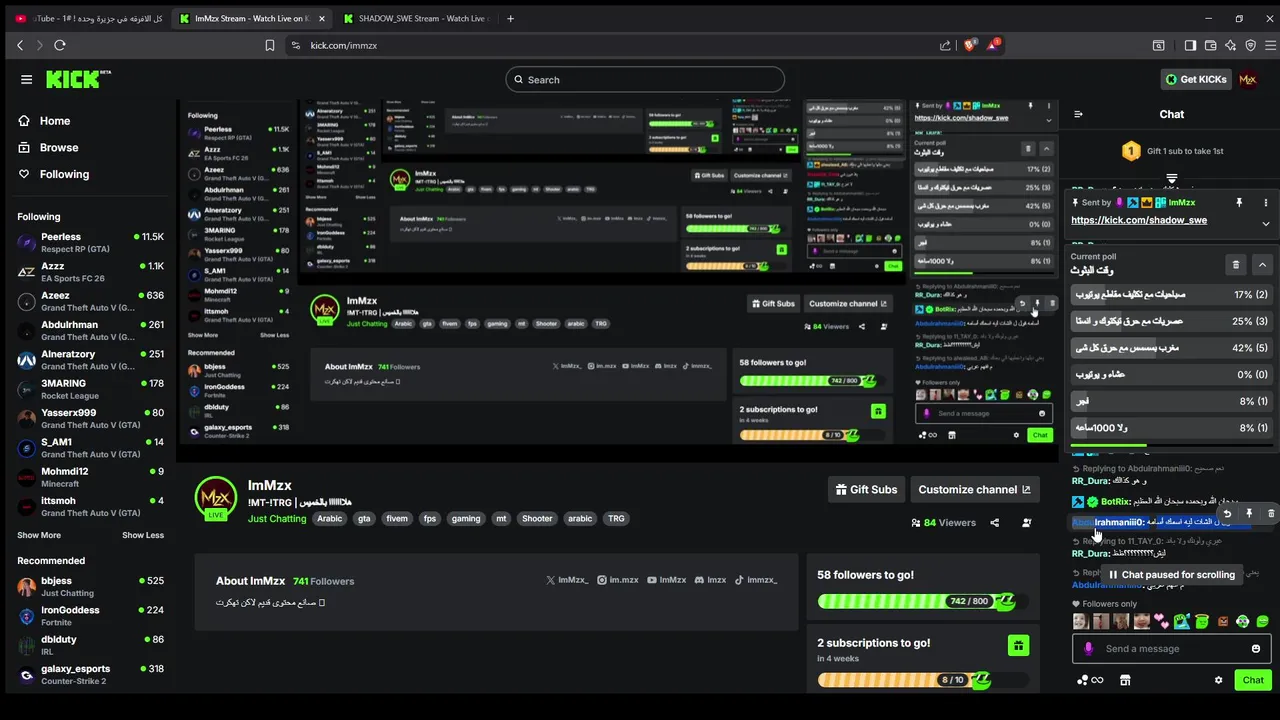1280x720 pixels.
Task: Resume chat paused for scrolling
Action: 1171,575
